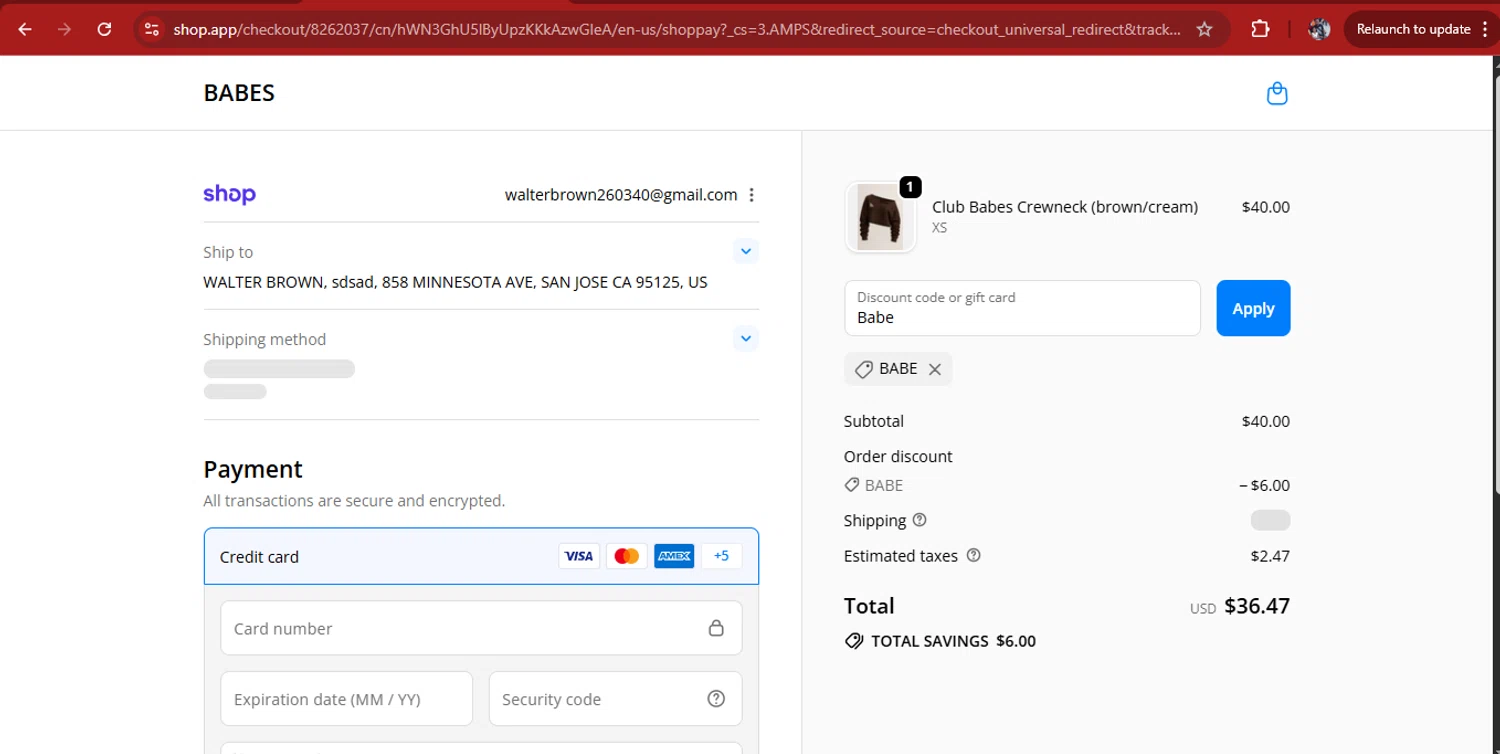Click the browser forward arrow
The height and width of the screenshot is (754, 1500).
pos(64,29)
